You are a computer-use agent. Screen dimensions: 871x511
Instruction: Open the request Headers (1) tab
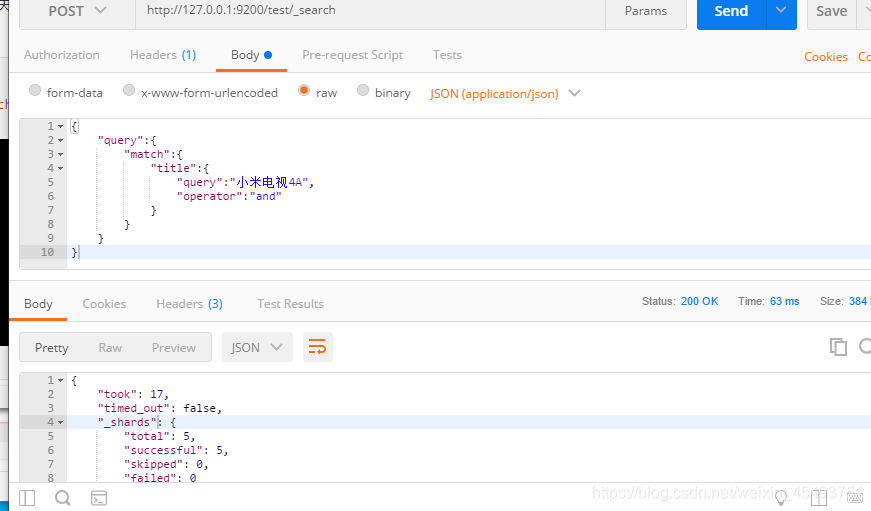click(163, 55)
